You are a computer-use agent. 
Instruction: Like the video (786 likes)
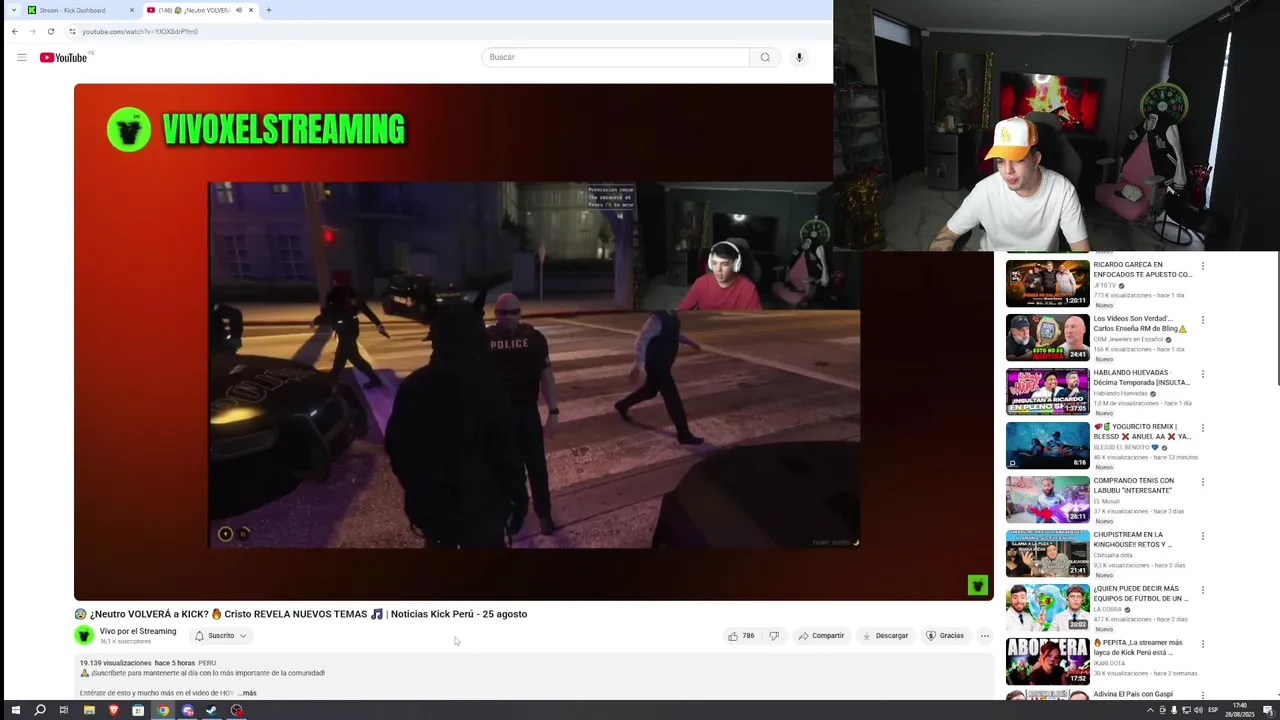[741, 636]
